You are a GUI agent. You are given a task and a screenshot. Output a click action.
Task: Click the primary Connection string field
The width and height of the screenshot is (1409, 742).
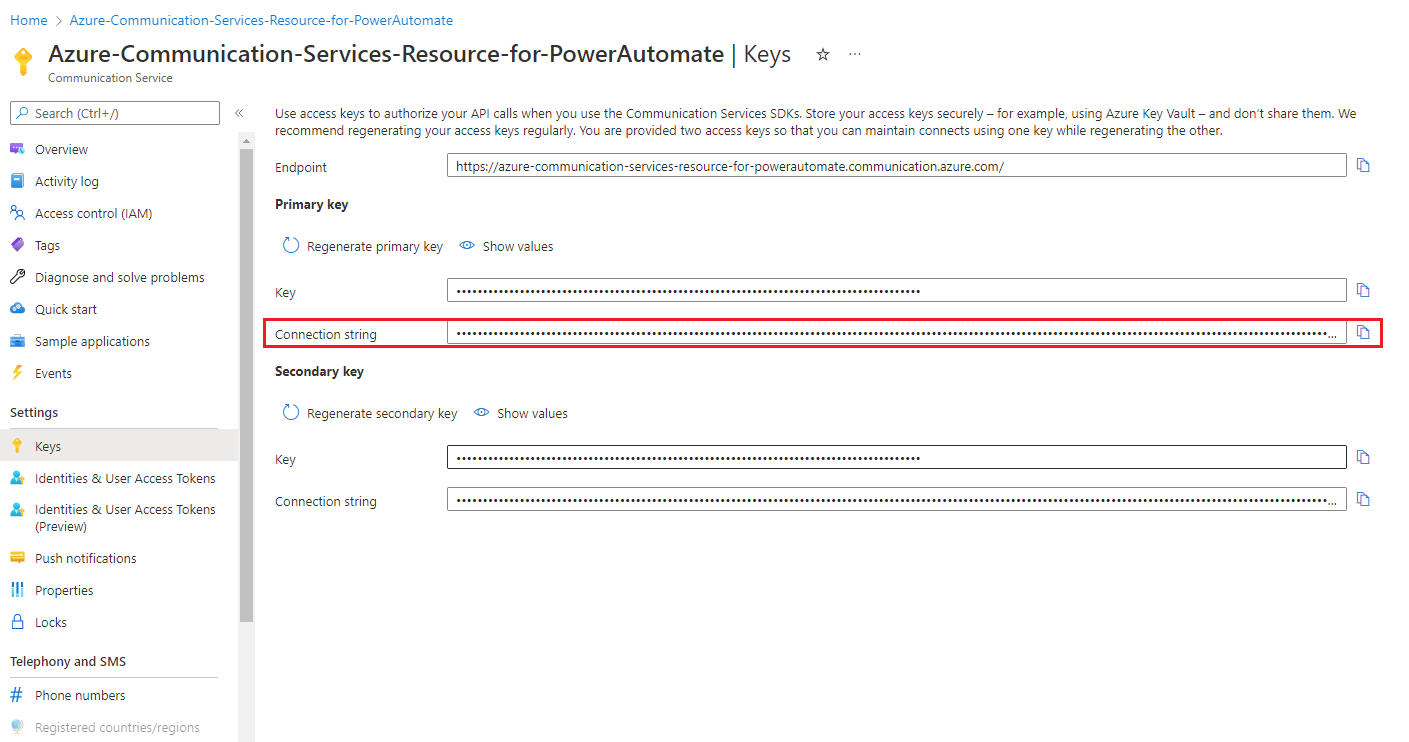pos(897,333)
